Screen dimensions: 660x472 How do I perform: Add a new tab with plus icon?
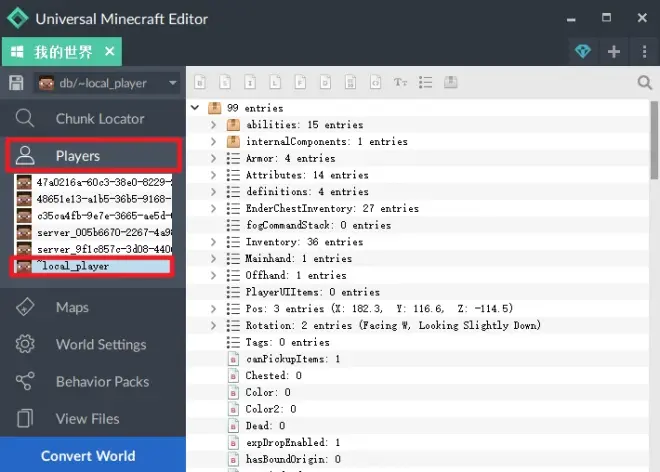tap(614, 52)
